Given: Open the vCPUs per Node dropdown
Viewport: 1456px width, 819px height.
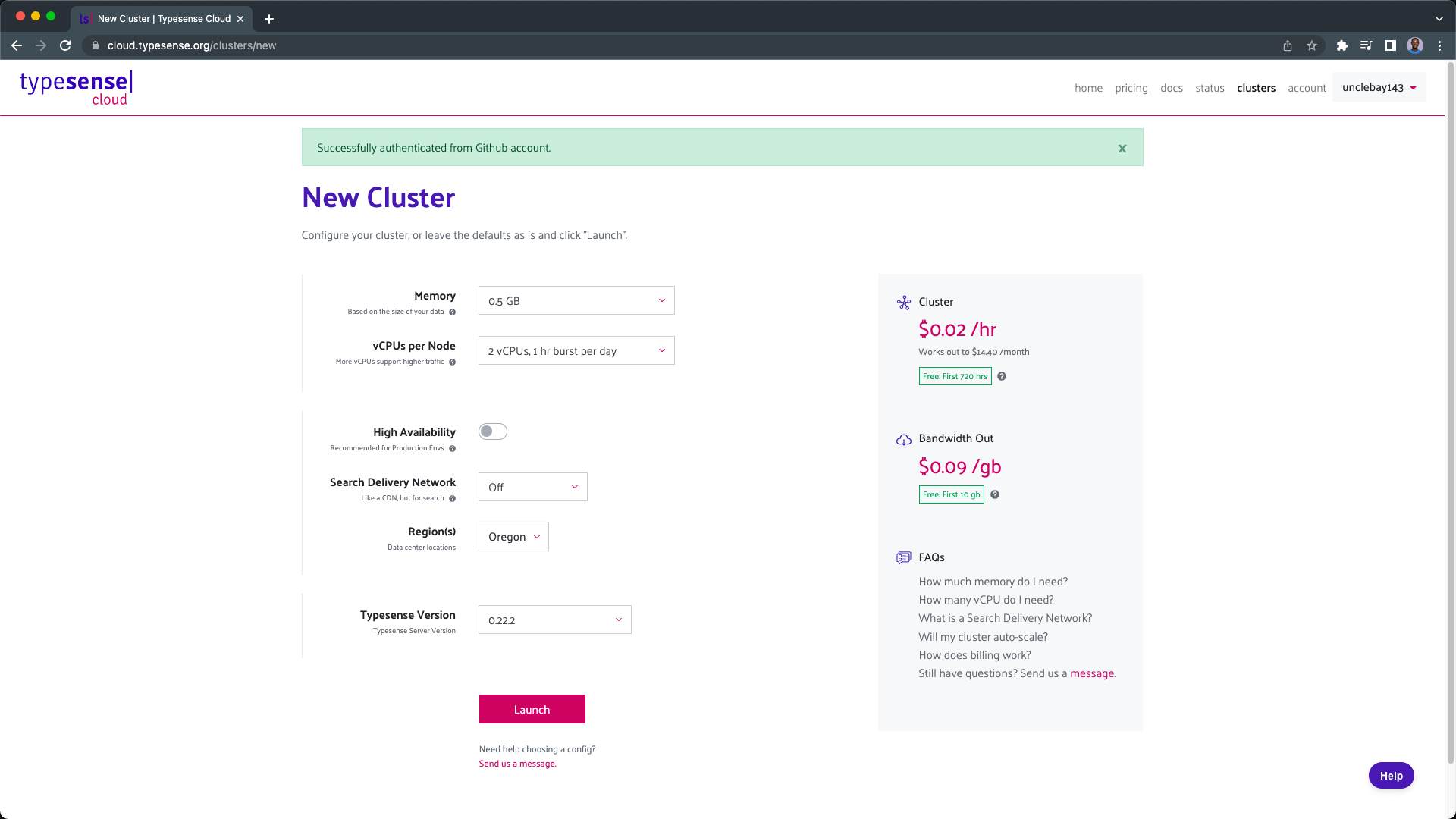Looking at the screenshot, I should tap(576, 350).
